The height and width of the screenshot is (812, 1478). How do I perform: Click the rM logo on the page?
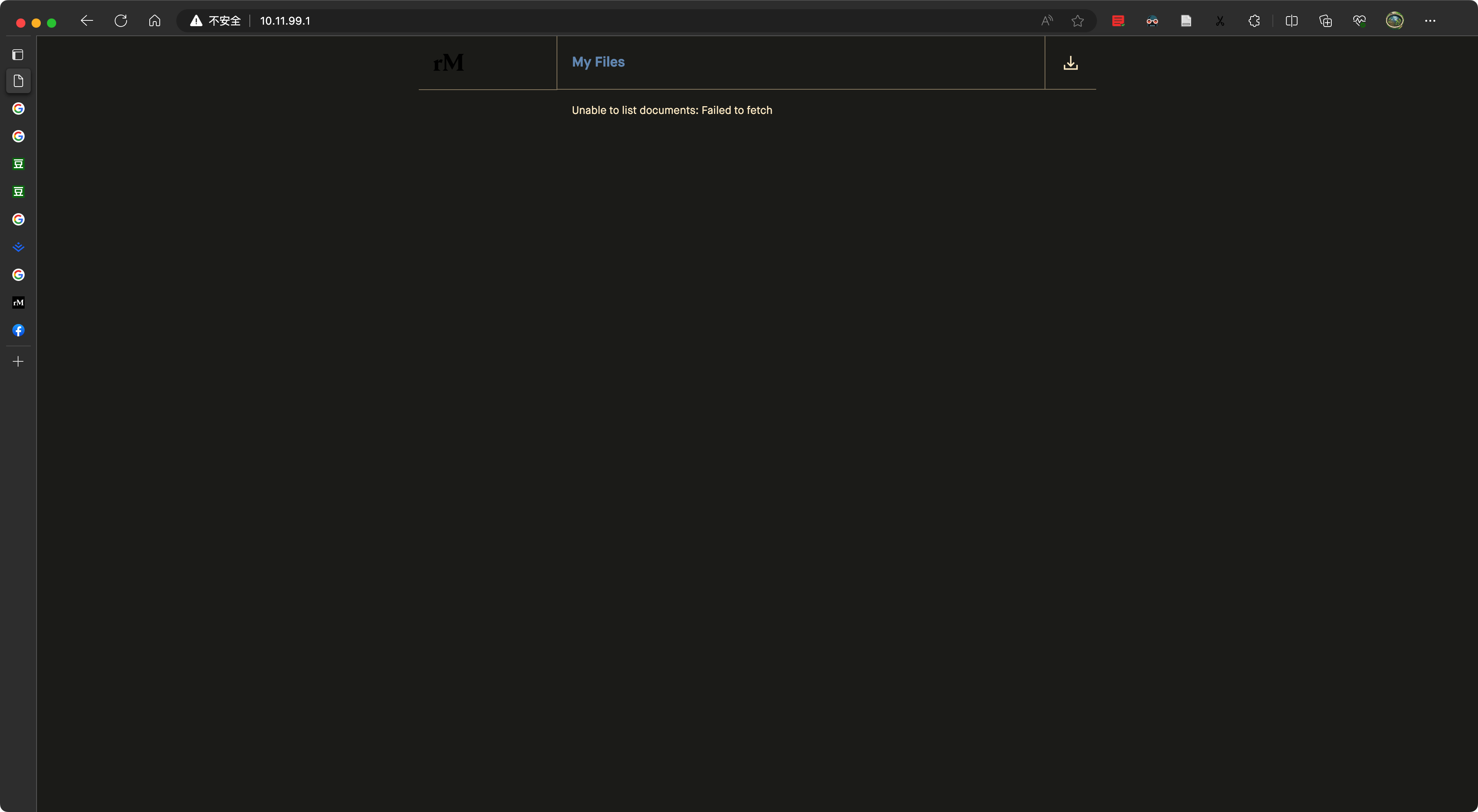coord(448,63)
